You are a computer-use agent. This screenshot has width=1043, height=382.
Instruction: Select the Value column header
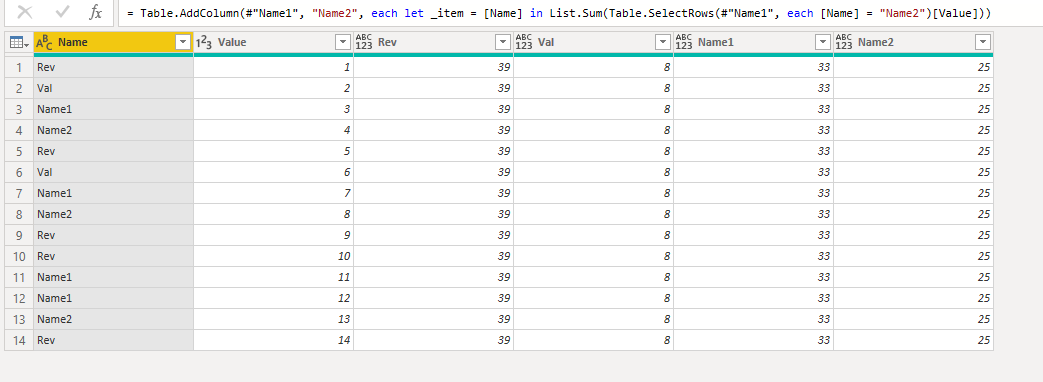click(273, 43)
